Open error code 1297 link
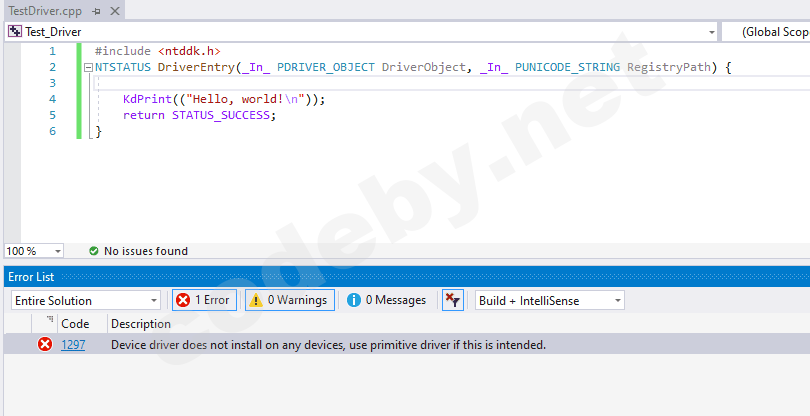Viewport: 810px width, 416px height. [x=73, y=345]
